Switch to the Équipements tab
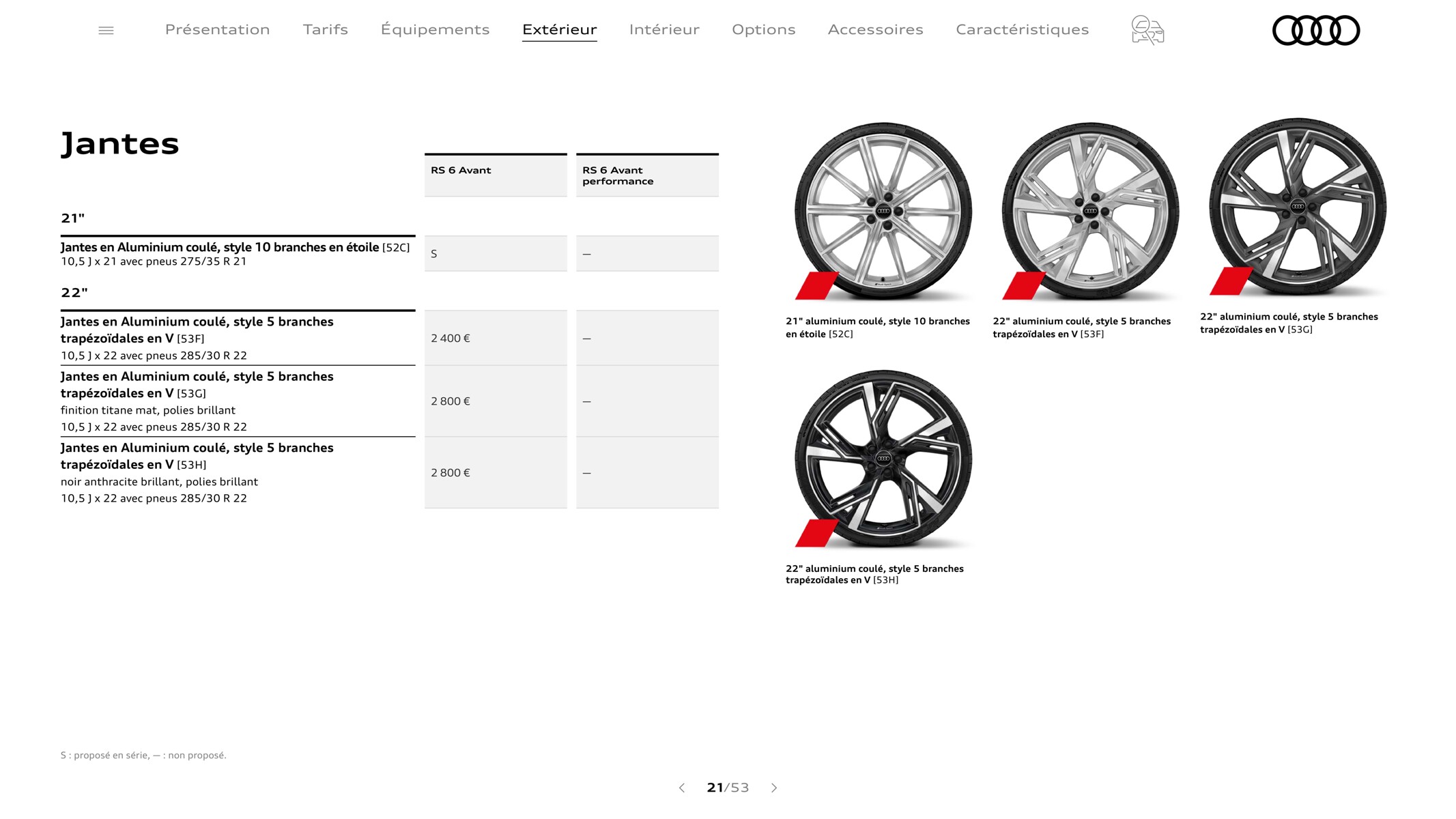This screenshot has width=1456, height=819. (x=436, y=29)
